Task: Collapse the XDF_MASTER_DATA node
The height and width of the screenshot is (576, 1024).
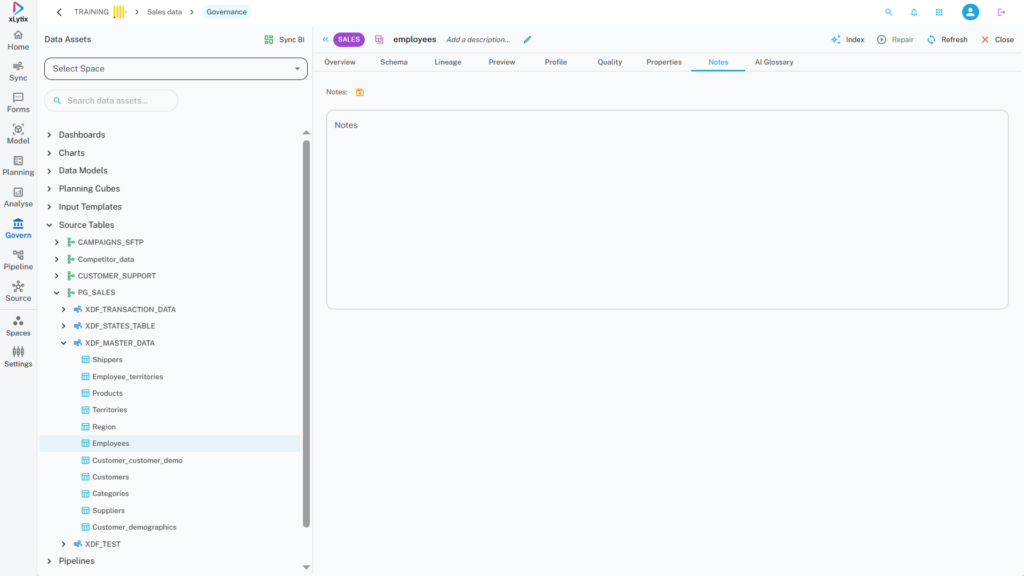Action: click(x=64, y=343)
